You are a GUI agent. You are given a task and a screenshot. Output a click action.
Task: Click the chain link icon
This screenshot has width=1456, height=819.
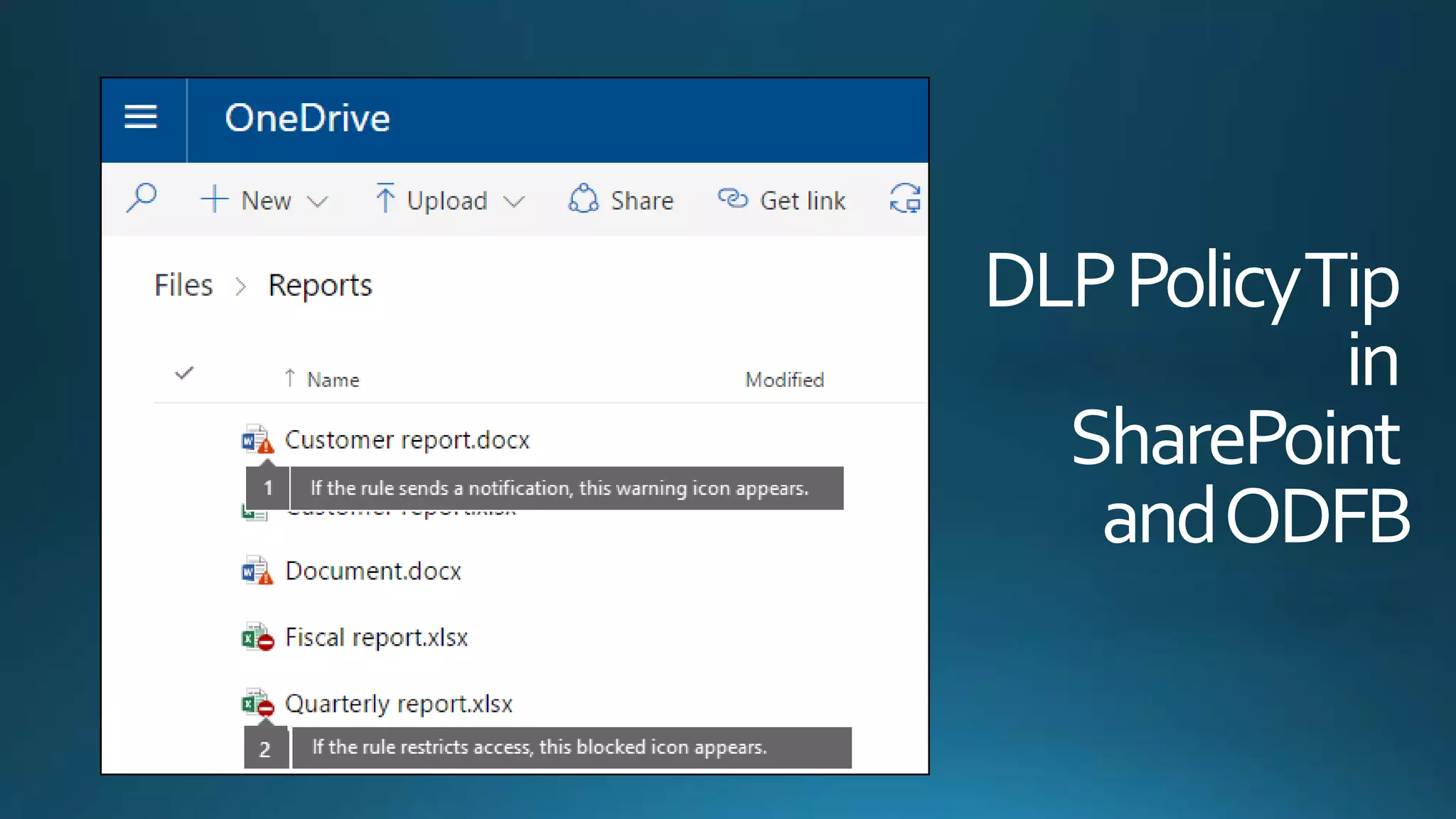(733, 198)
